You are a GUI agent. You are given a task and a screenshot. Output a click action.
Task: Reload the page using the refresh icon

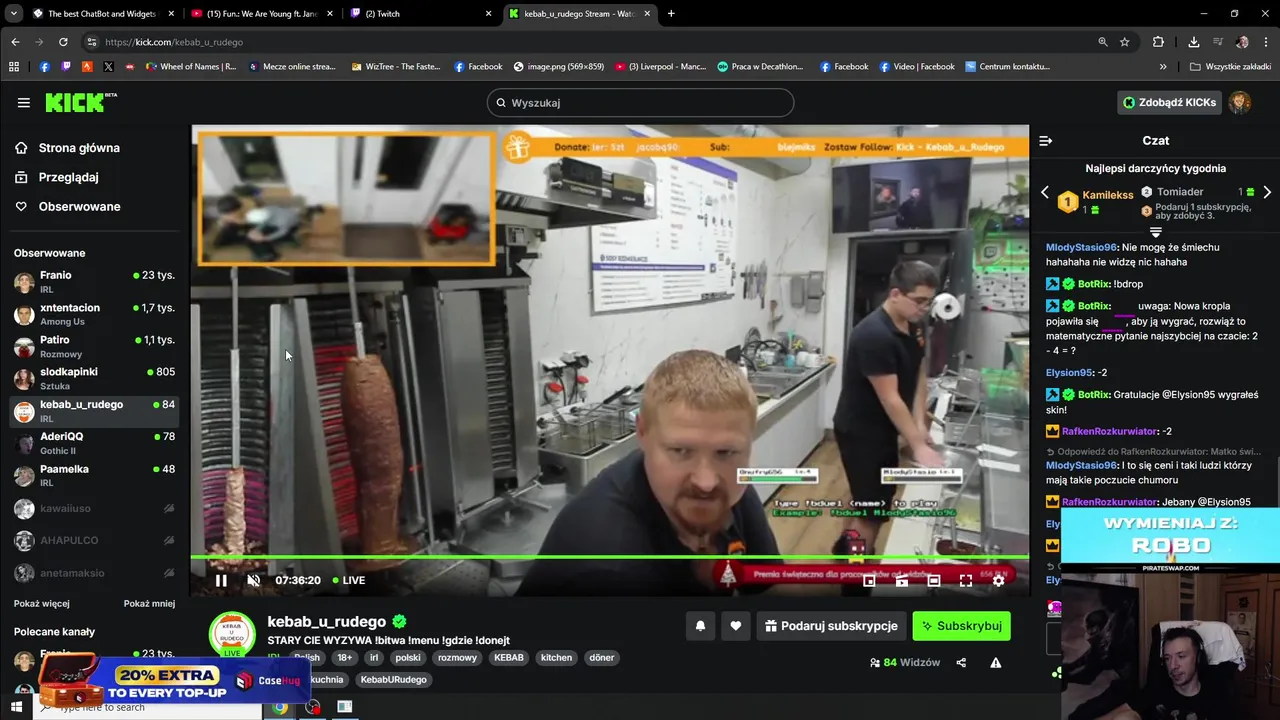(63, 42)
